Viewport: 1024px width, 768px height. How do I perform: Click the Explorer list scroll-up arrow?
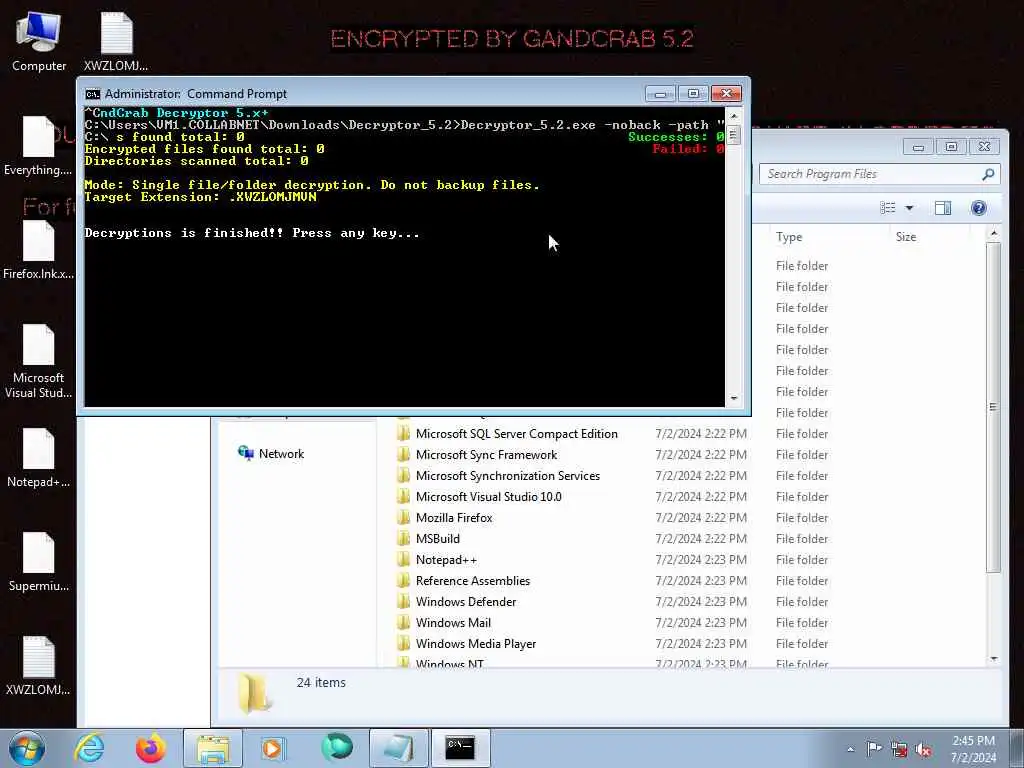(x=993, y=233)
